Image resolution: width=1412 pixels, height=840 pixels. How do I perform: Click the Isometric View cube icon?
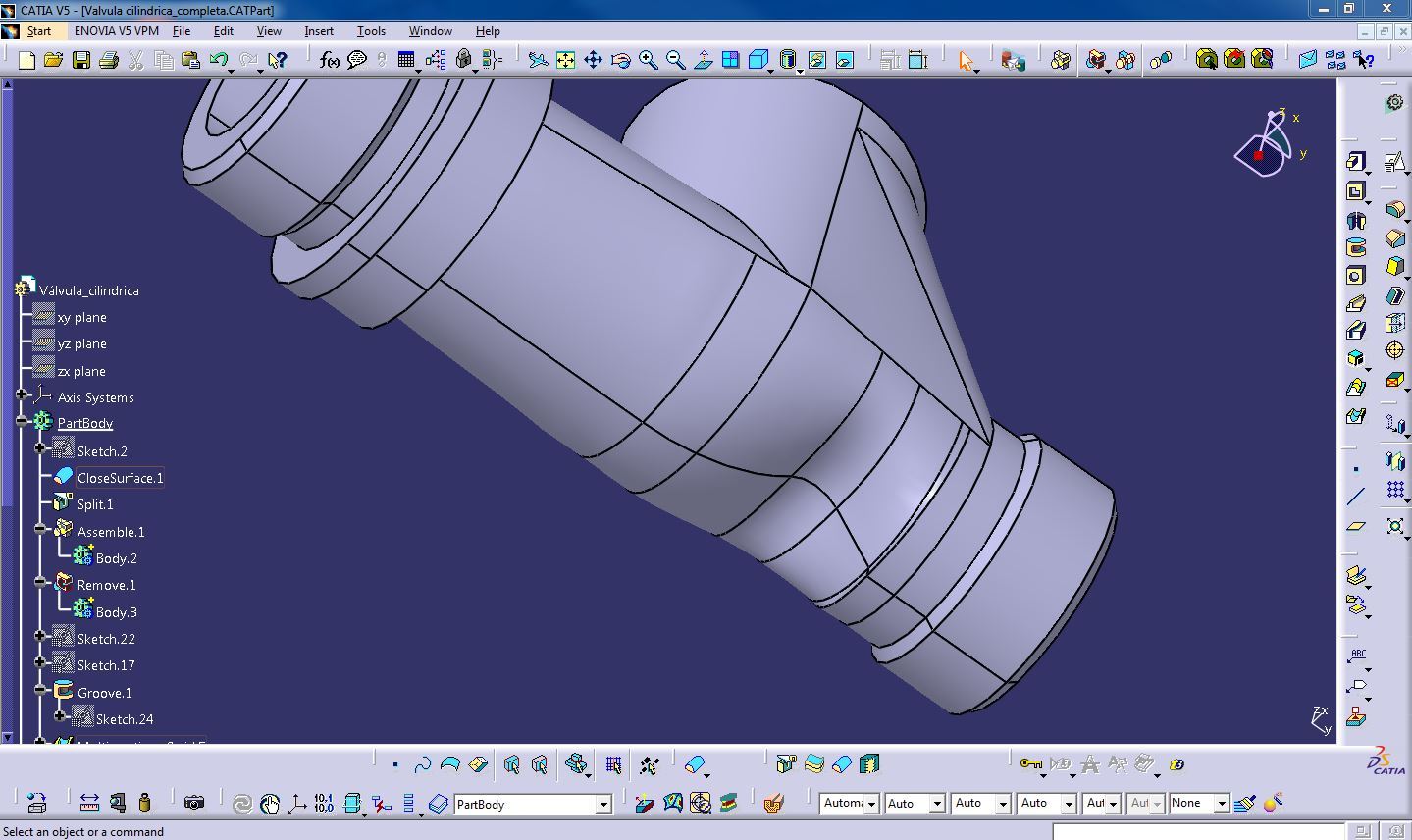pyautogui.click(x=758, y=61)
